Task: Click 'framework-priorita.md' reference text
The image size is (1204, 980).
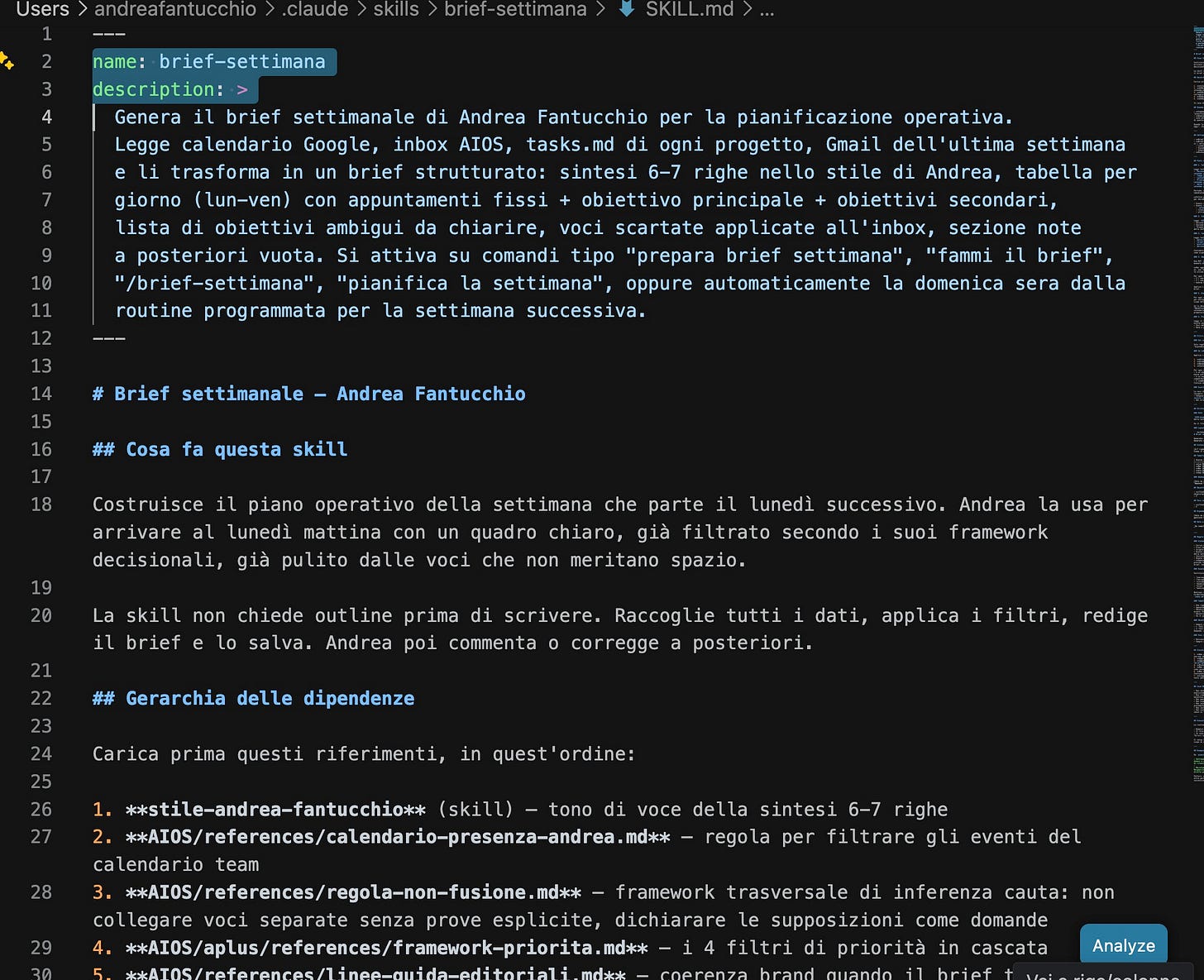Action: tap(509, 947)
